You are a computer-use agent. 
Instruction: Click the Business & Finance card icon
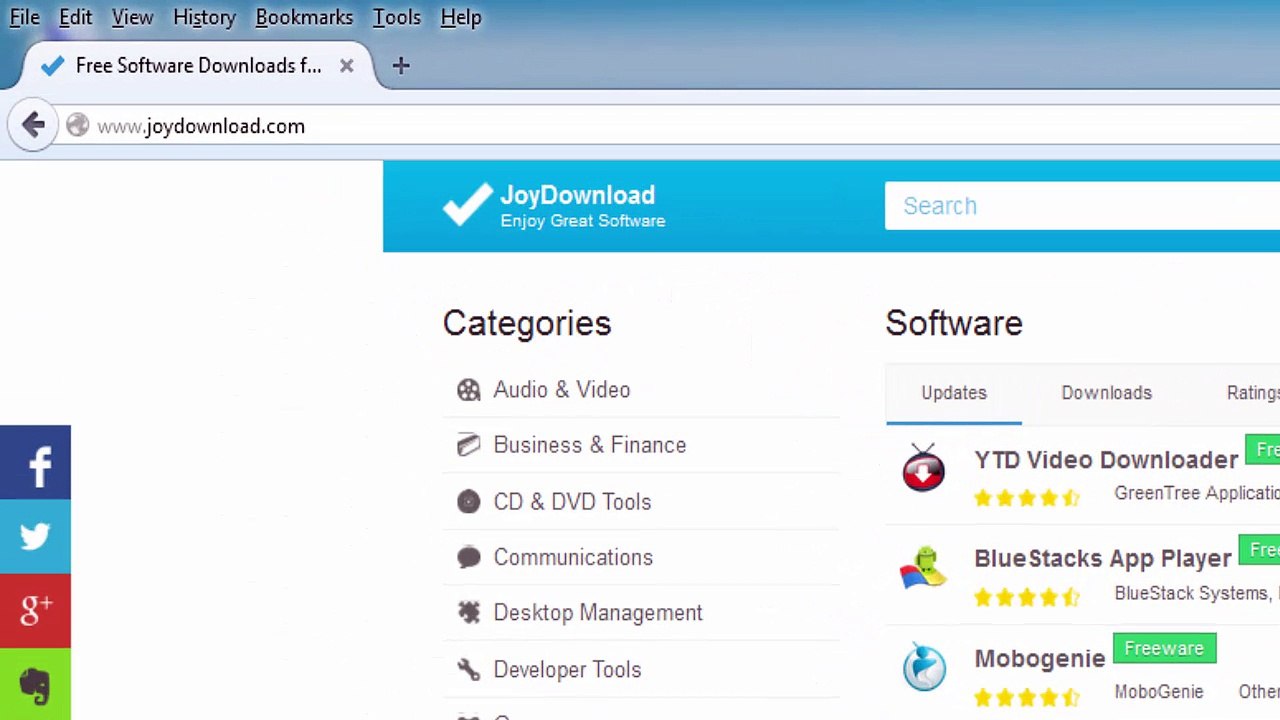coord(468,445)
